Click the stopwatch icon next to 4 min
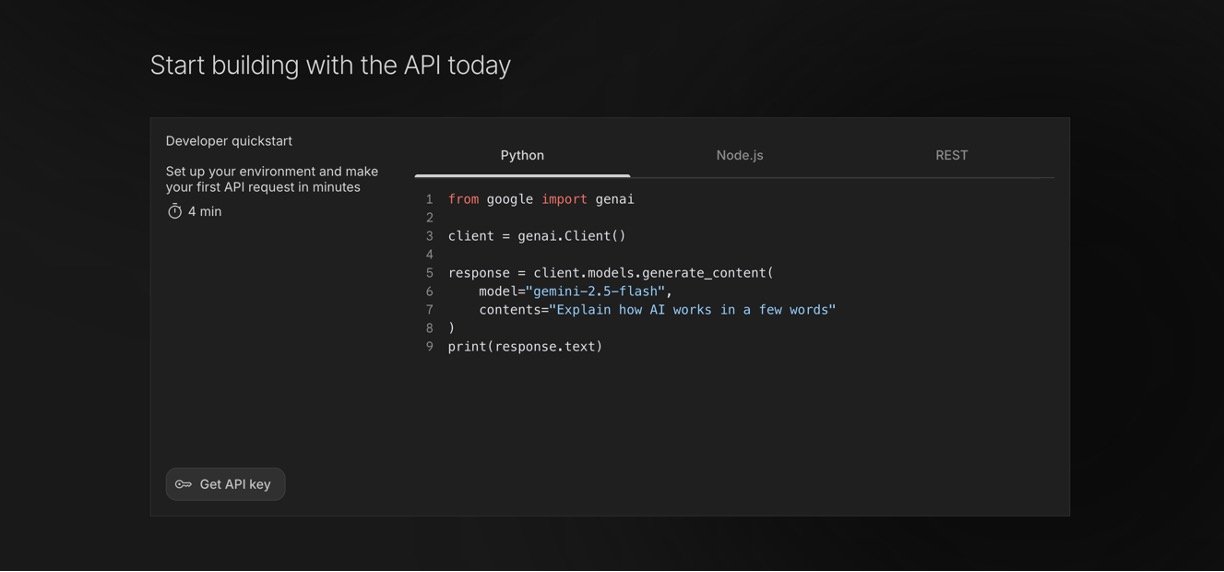The width and height of the screenshot is (1224, 572). click(x=175, y=211)
